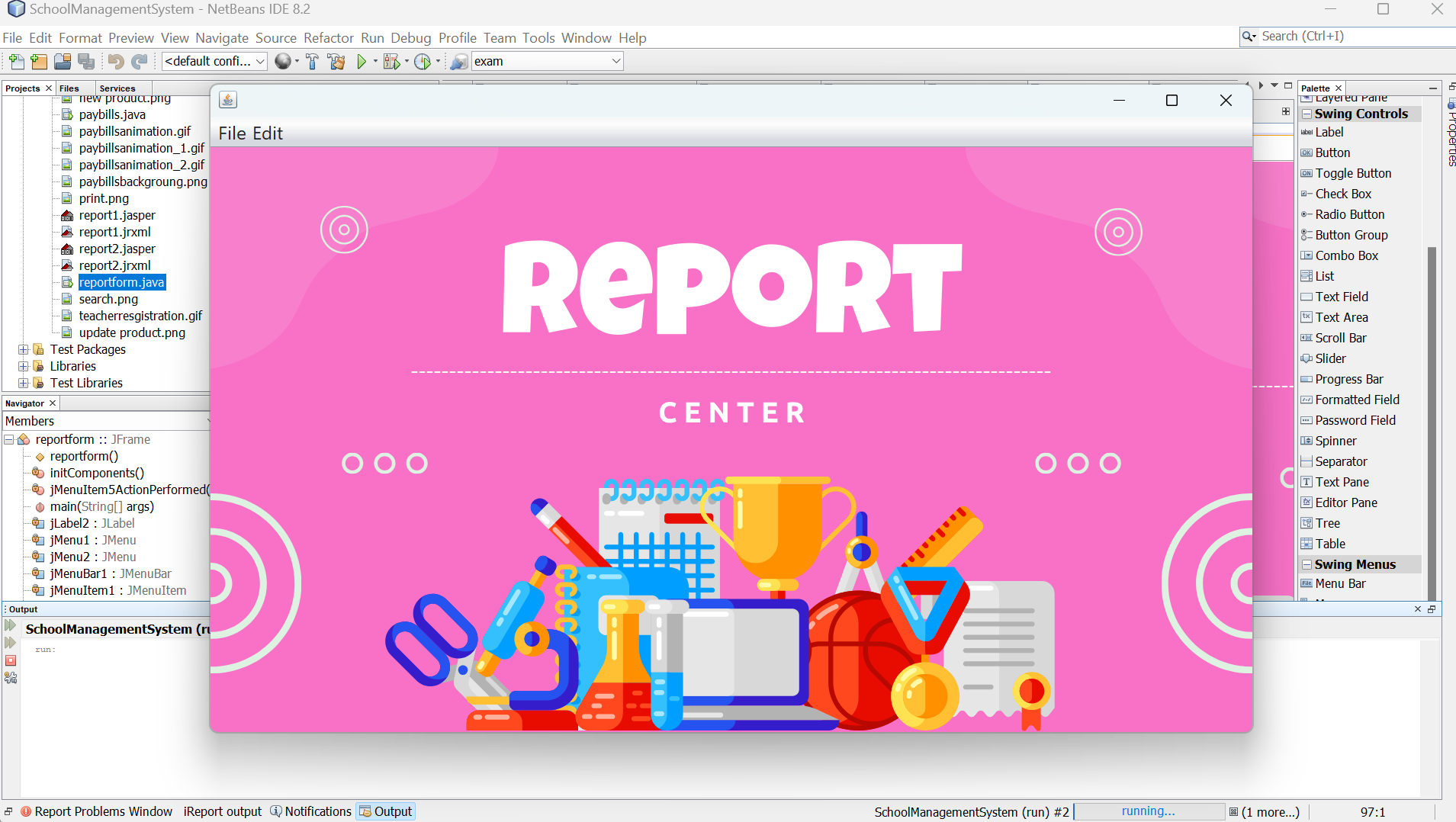The height and width of the screenshot is (822, 1456).
Task: Click Clean and Build Project icon
Action: [x=336, y=62]
